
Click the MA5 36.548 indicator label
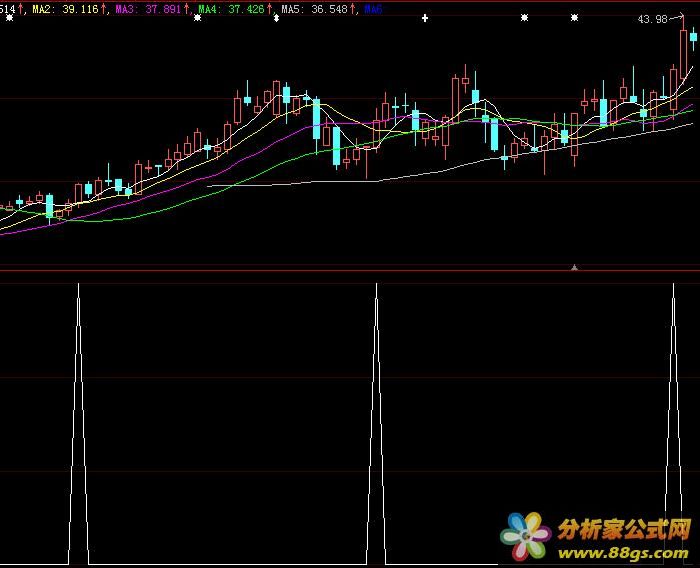[x=314, y=9]
